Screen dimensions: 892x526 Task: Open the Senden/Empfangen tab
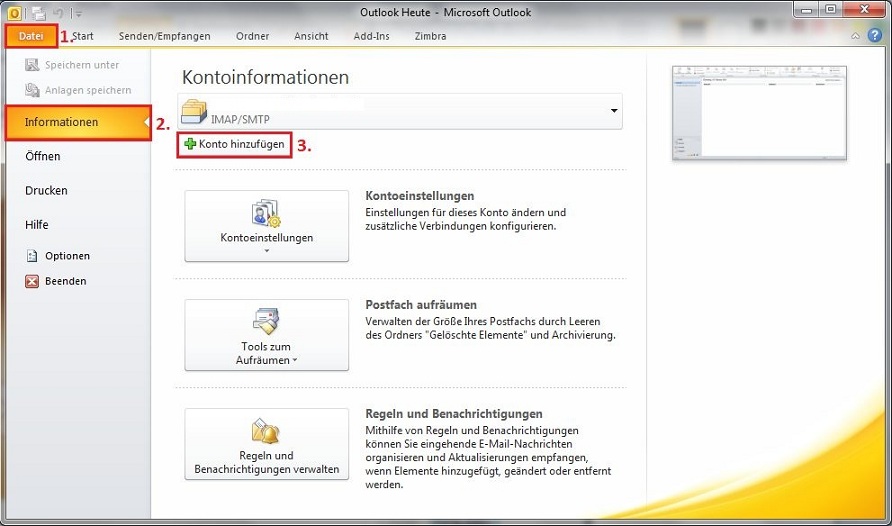(164, 36)
